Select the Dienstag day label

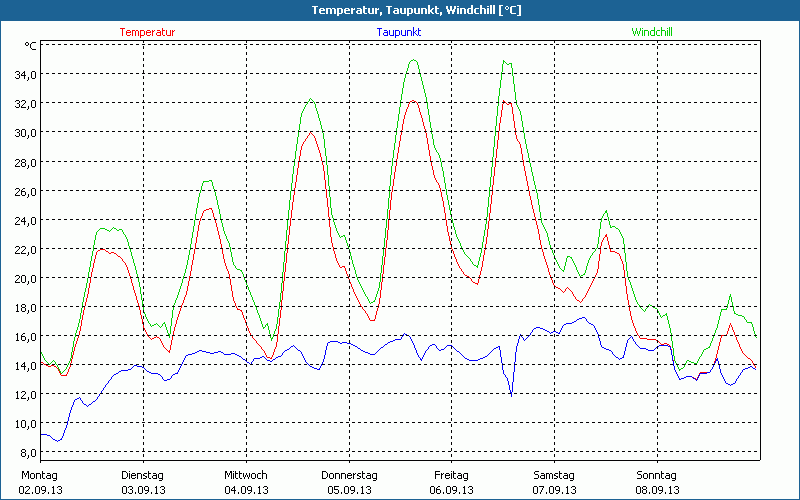[142, 475]
